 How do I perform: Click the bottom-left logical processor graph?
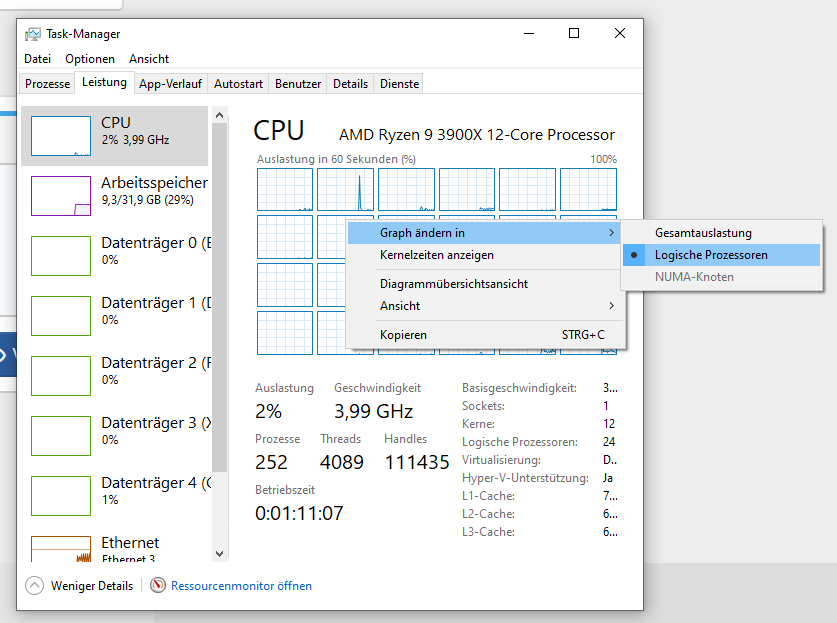pyautogui.click(x=285, y=333)
